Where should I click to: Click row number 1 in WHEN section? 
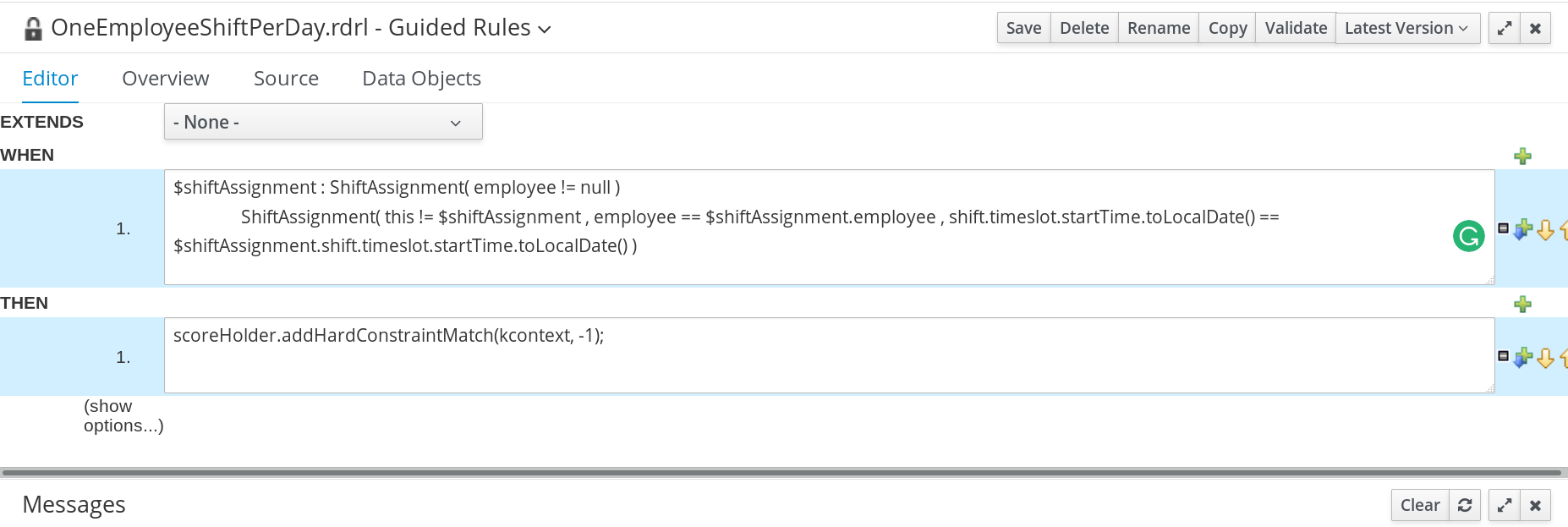click(x=123, y=229)
